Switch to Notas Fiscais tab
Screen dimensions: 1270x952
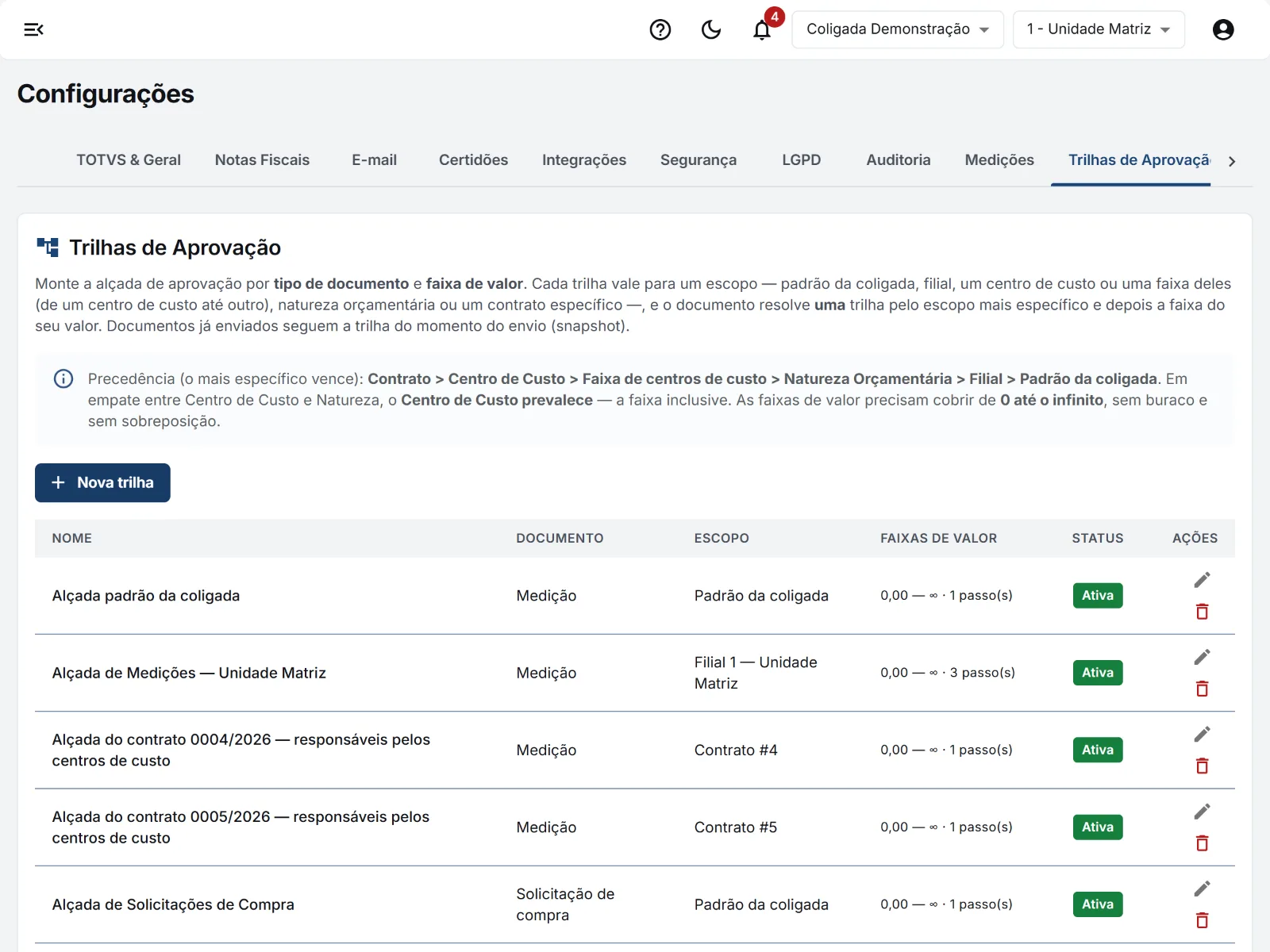[x=262, y=160]
